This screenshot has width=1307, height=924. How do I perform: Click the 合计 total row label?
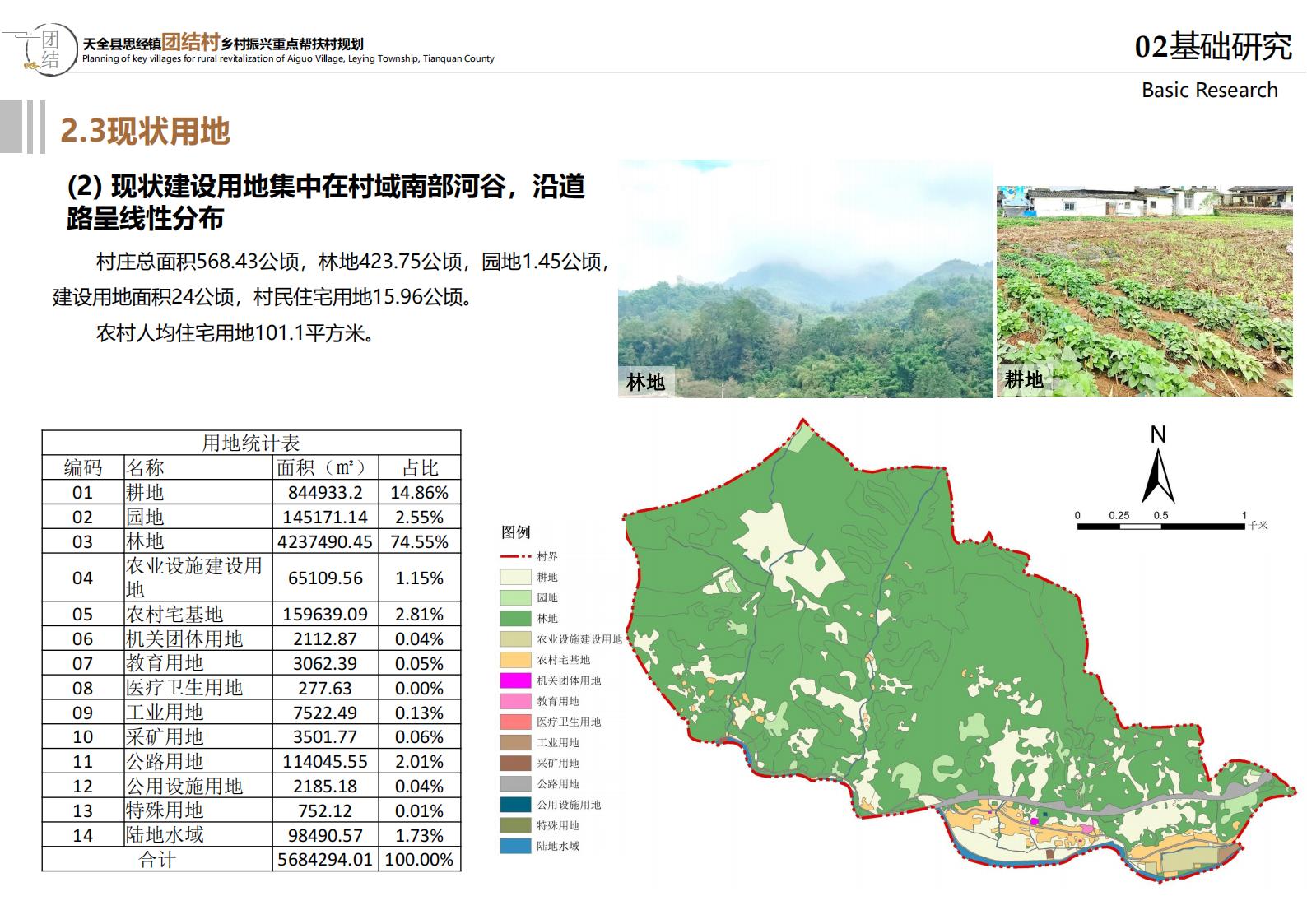tap(157, 860)
